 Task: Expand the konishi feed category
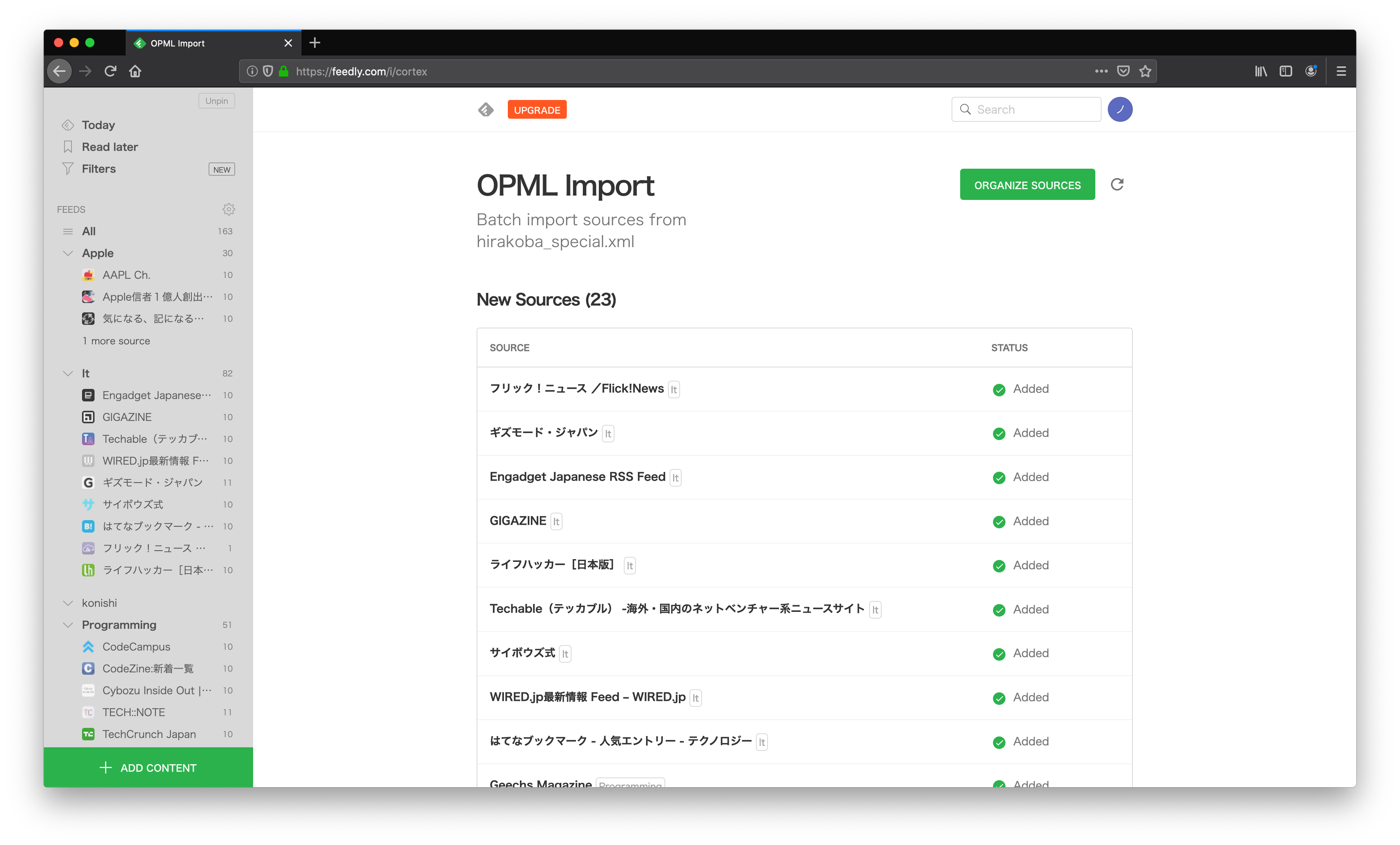[68, 603]
